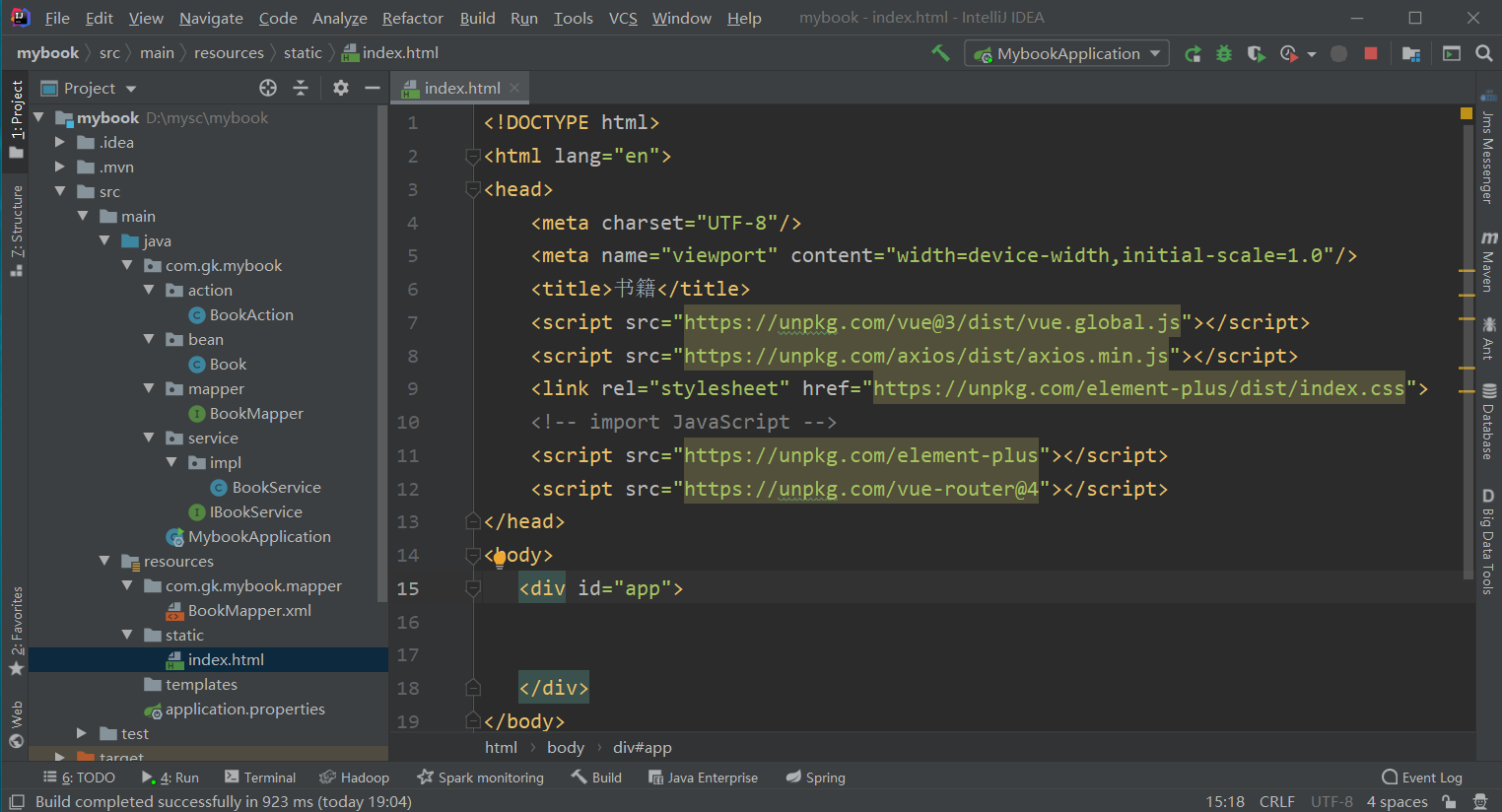
Task: Start debugging with the green bug icon
Action: click(x=1224, y=54)
